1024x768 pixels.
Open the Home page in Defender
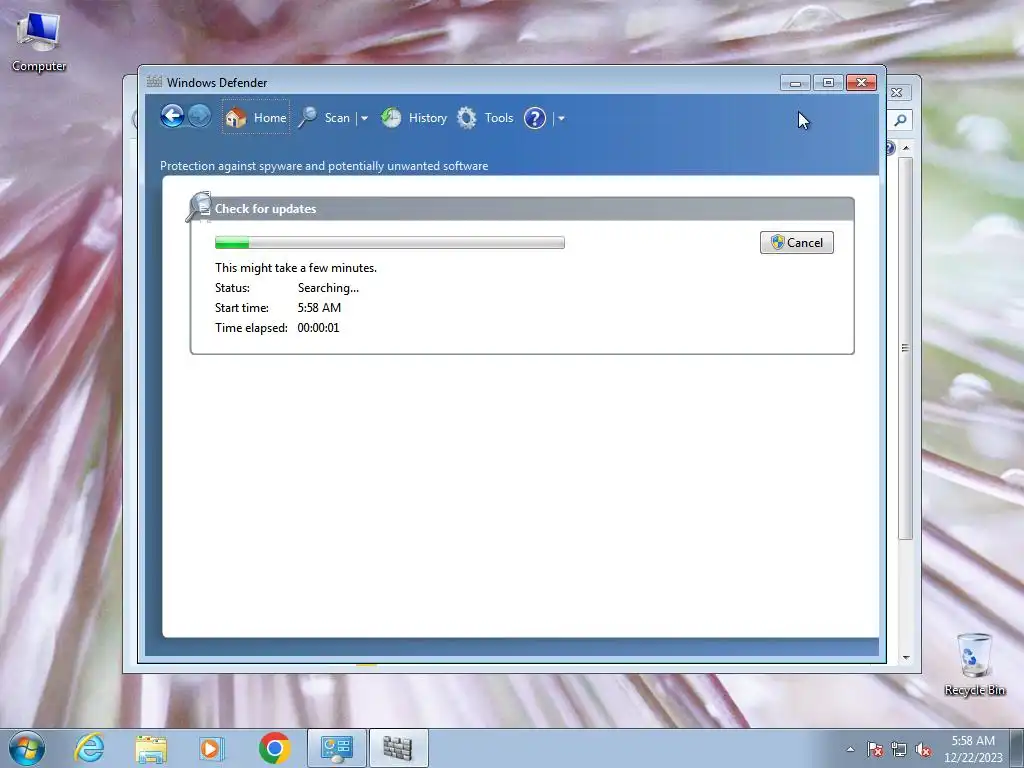(256, 118)
